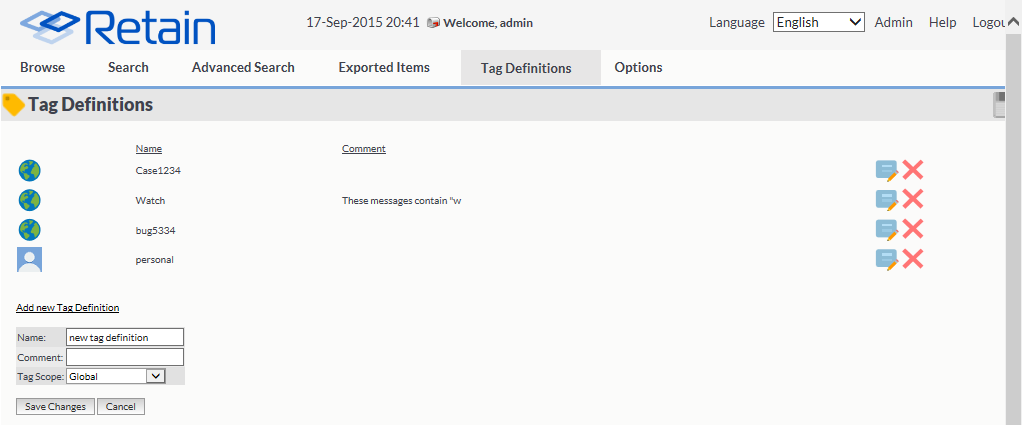Edit the Watch tag definition
Viewport: 1022px width, 425px height.
[x=886, y=200]
